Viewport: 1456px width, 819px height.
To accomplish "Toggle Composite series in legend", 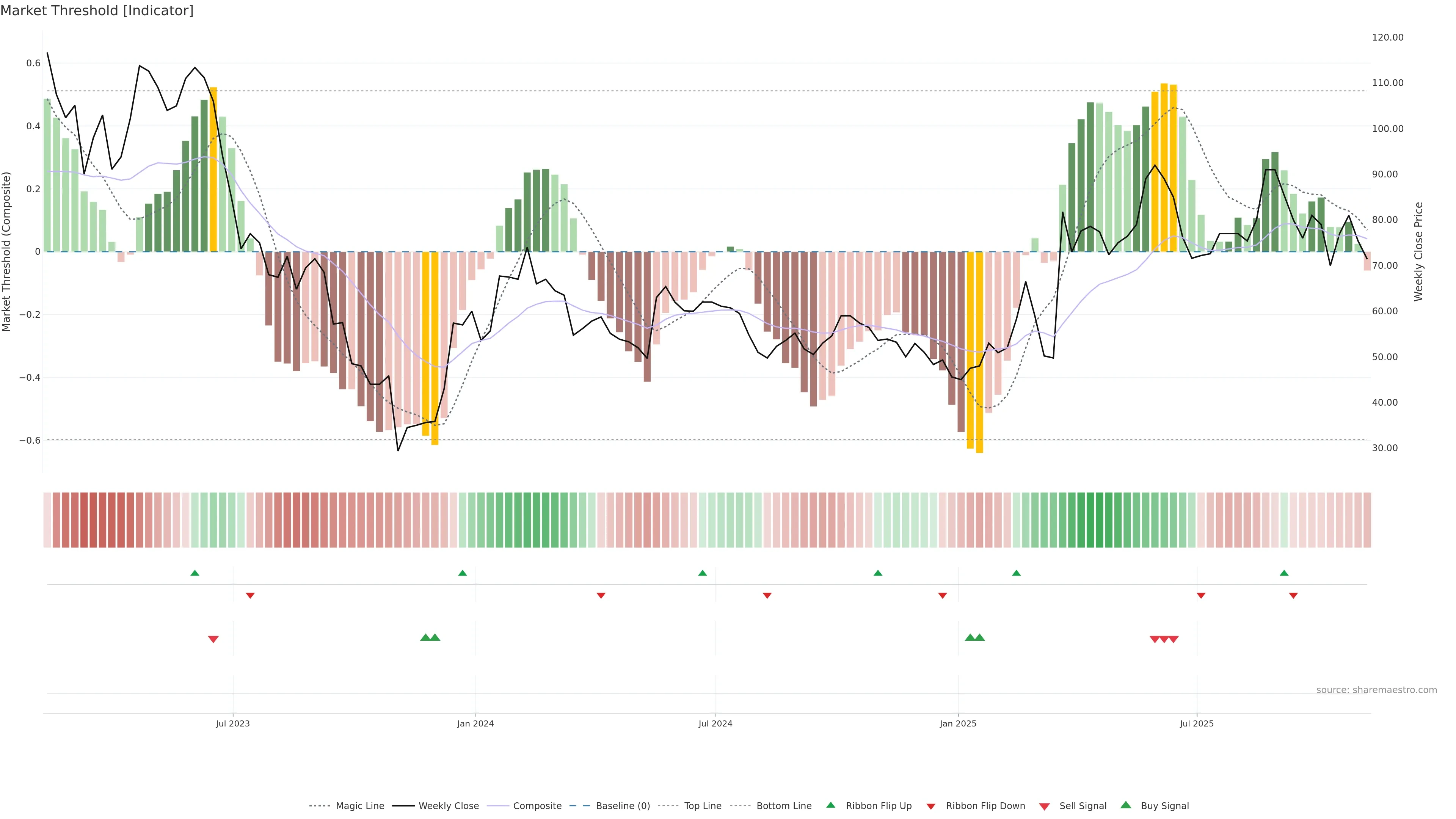I will click(537, 806).
